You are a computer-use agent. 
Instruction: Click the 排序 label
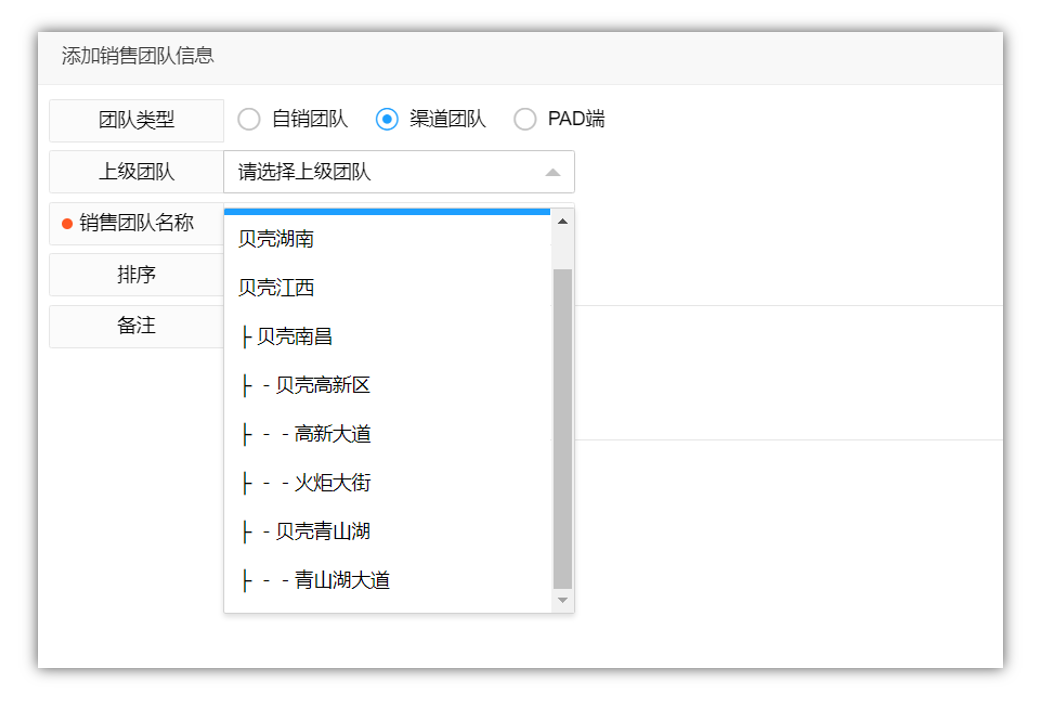[137, 275]
